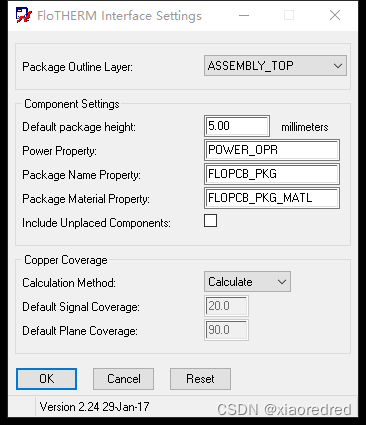366x425 pixels.
Task: Close the FloTHERM Interface Settings dialog
Action: (x=335, y=15)
